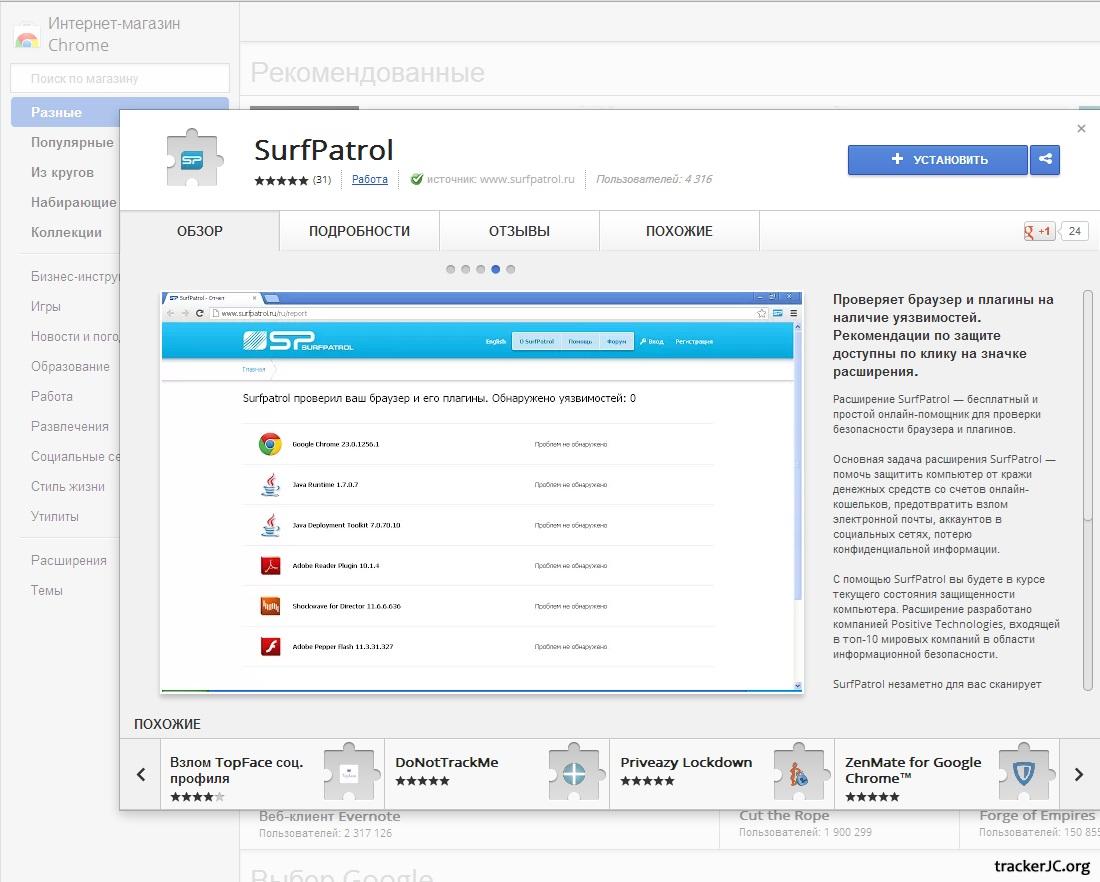Click the SurfPatrol report screenshot preview
Viewport: 1100px width, 882px height.
click(482, 492)
